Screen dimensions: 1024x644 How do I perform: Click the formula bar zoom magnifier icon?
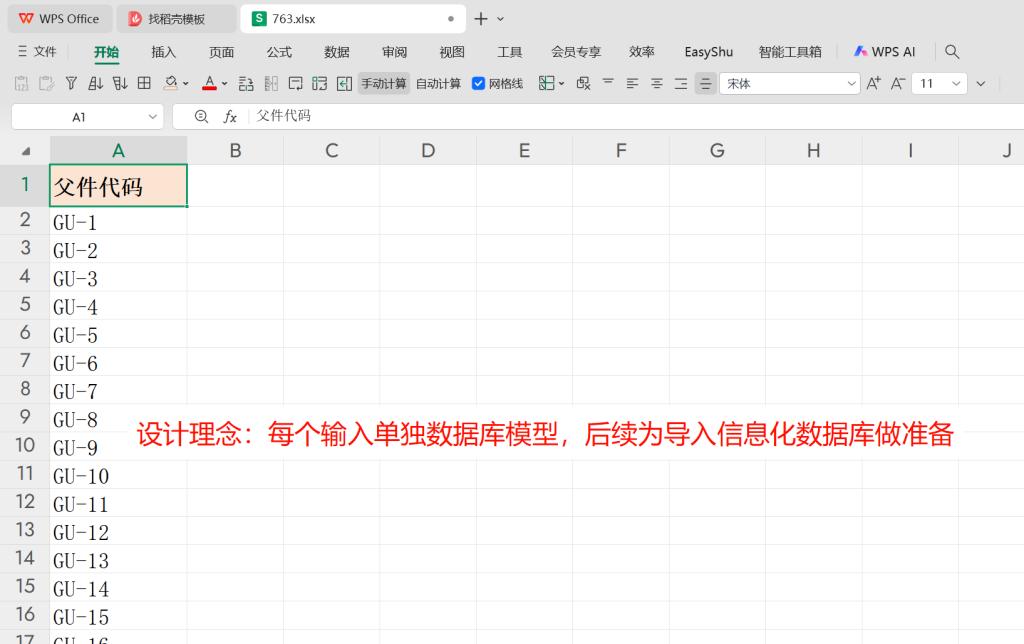click(x=201, y=116)
